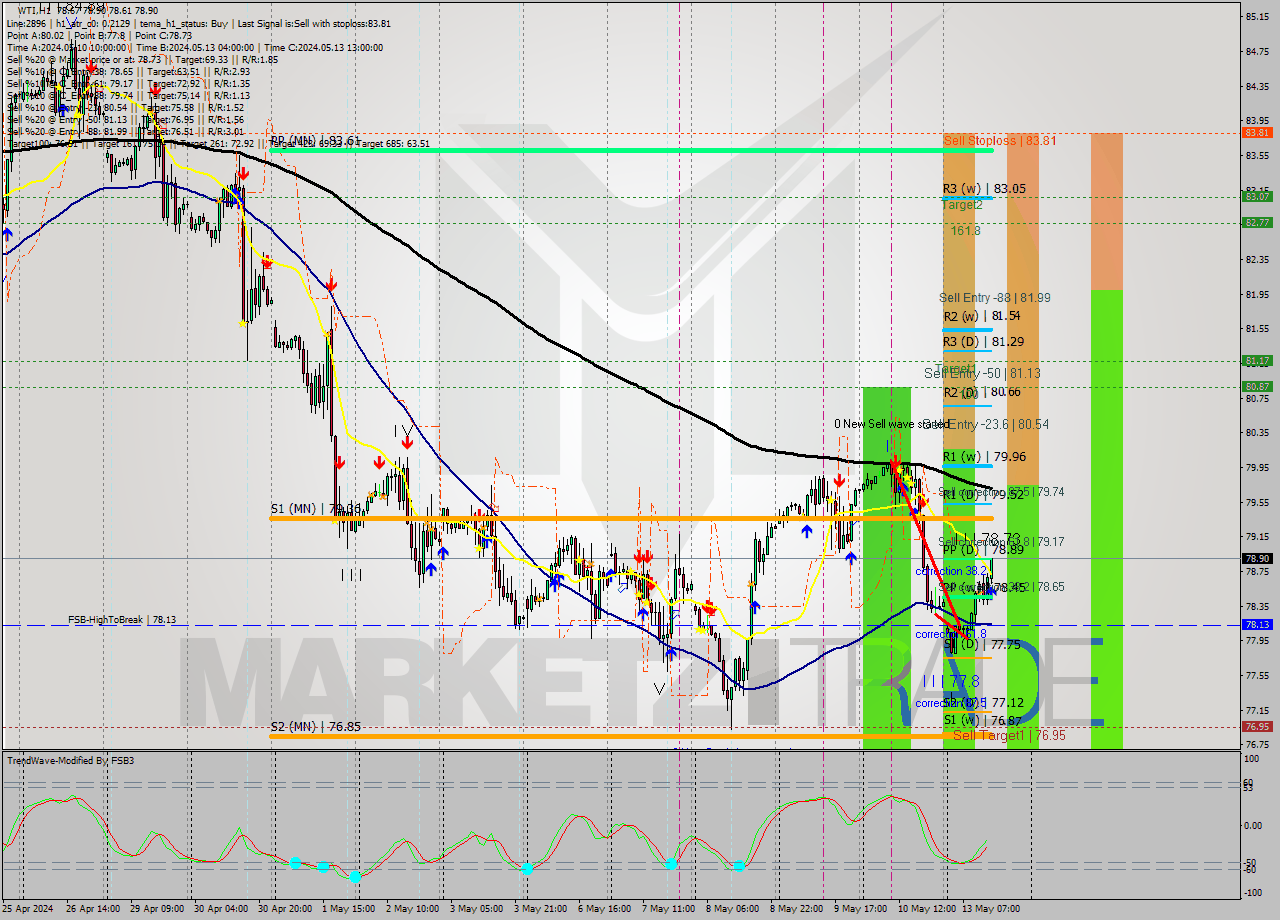Click the 'S2 (MN) | 76.85' label
1280x920 pixels.
coord(315,727)
